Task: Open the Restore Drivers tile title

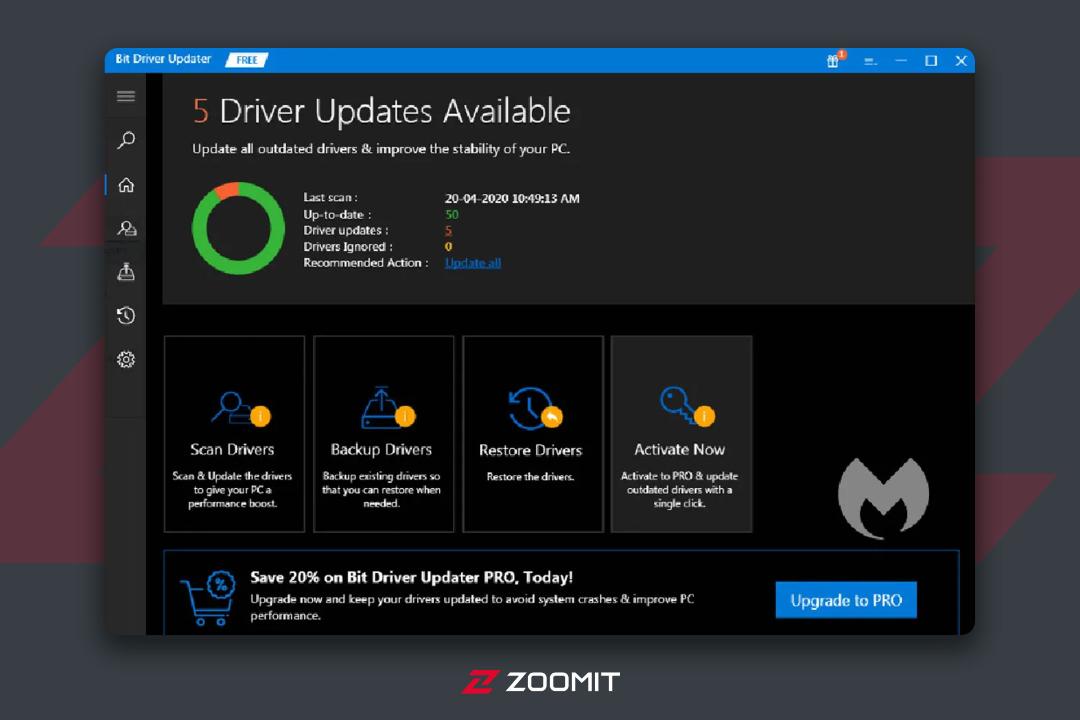Action: pyautogui.click(x=530, y=450)
